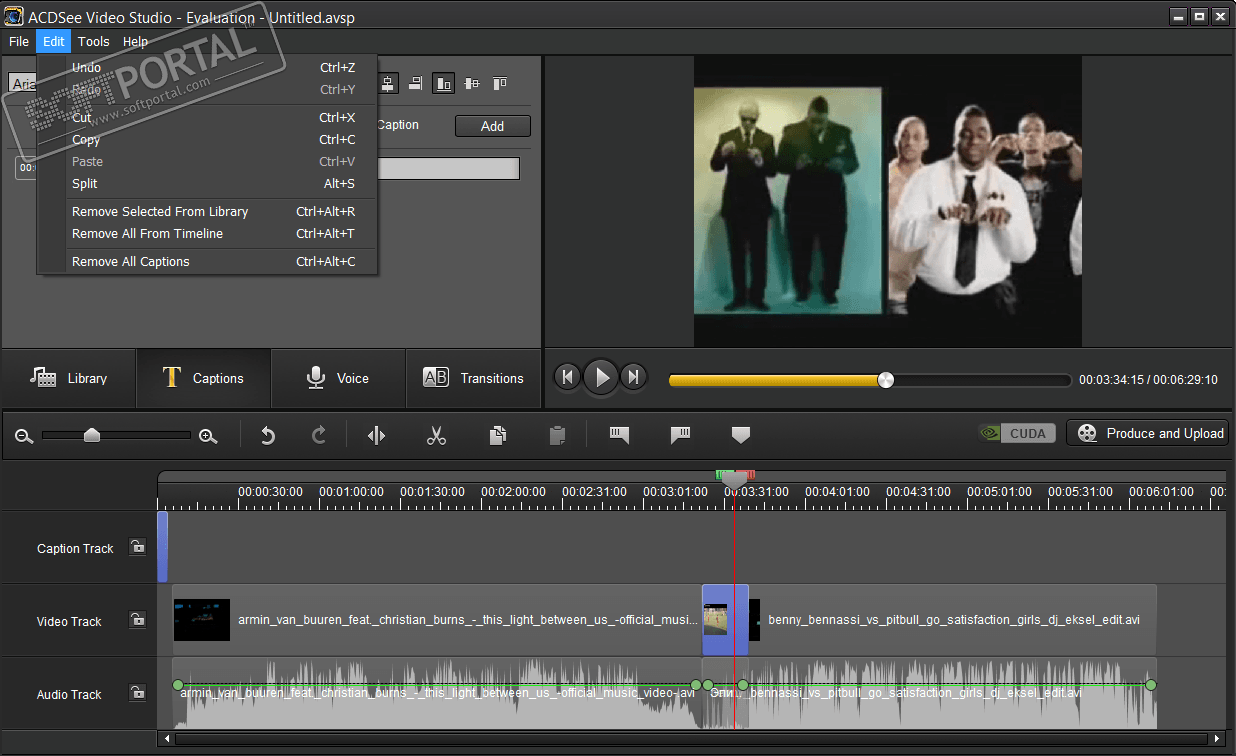Click the Undo arrow in timeline toolbar

pyautogui.click(x=267, y=435)
